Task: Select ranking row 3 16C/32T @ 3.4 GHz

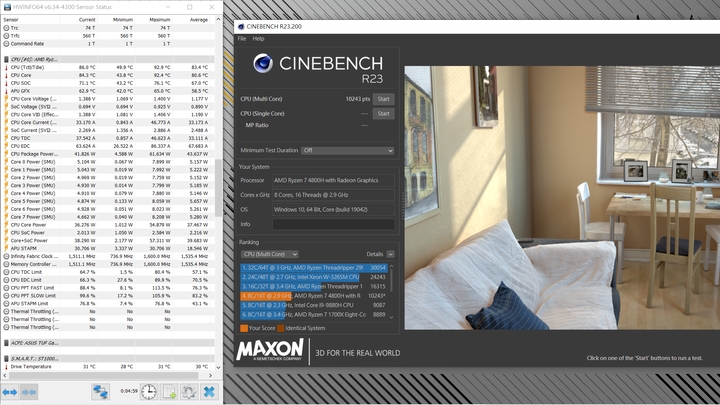Action: 314,286
